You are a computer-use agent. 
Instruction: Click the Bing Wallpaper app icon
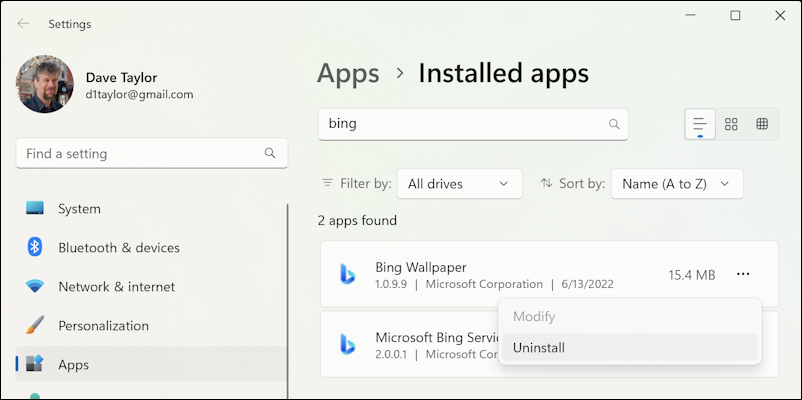[x=348, y=274]
